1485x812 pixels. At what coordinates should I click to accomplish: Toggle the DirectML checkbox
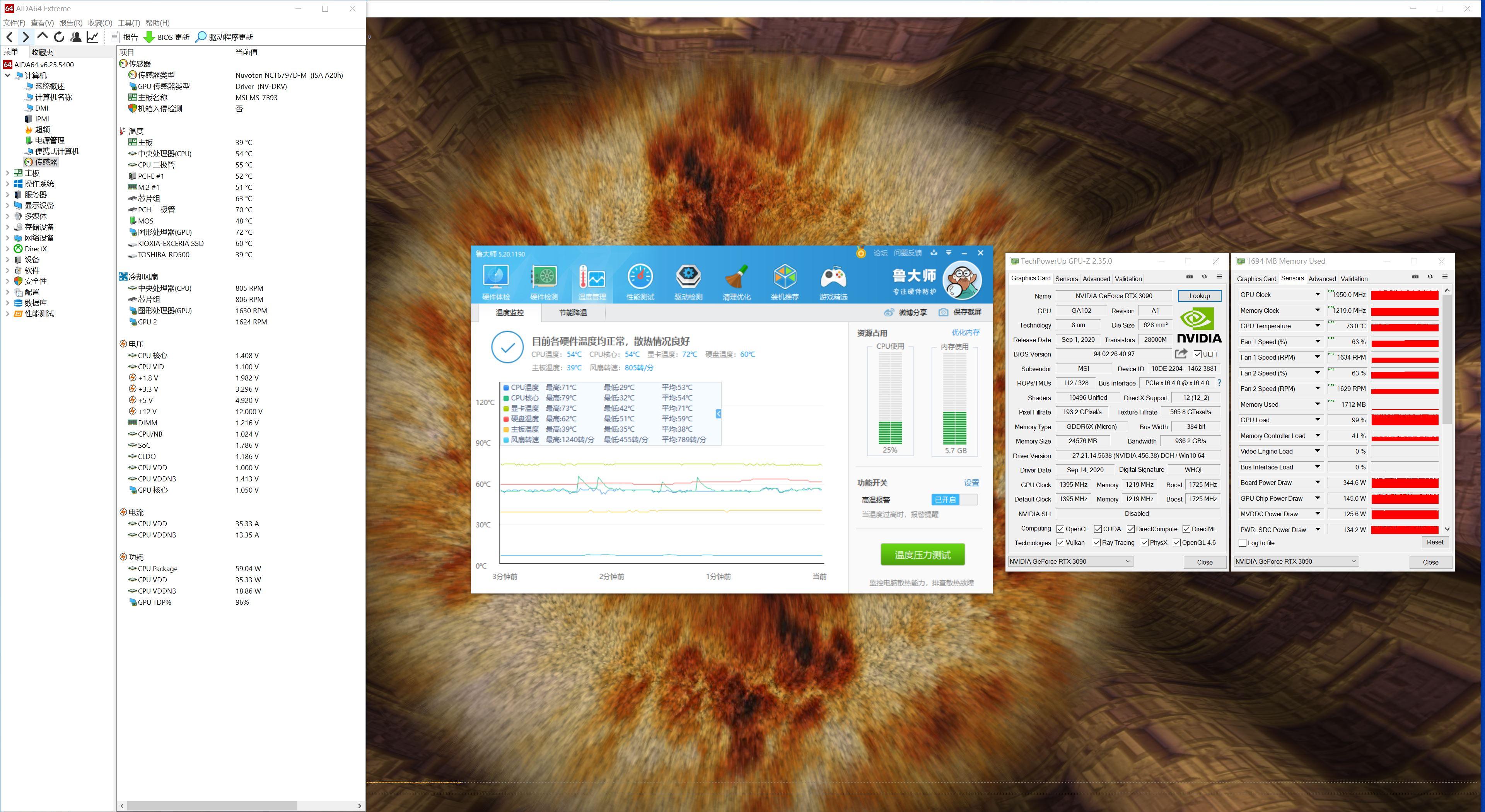click(x=1186, y=529)
